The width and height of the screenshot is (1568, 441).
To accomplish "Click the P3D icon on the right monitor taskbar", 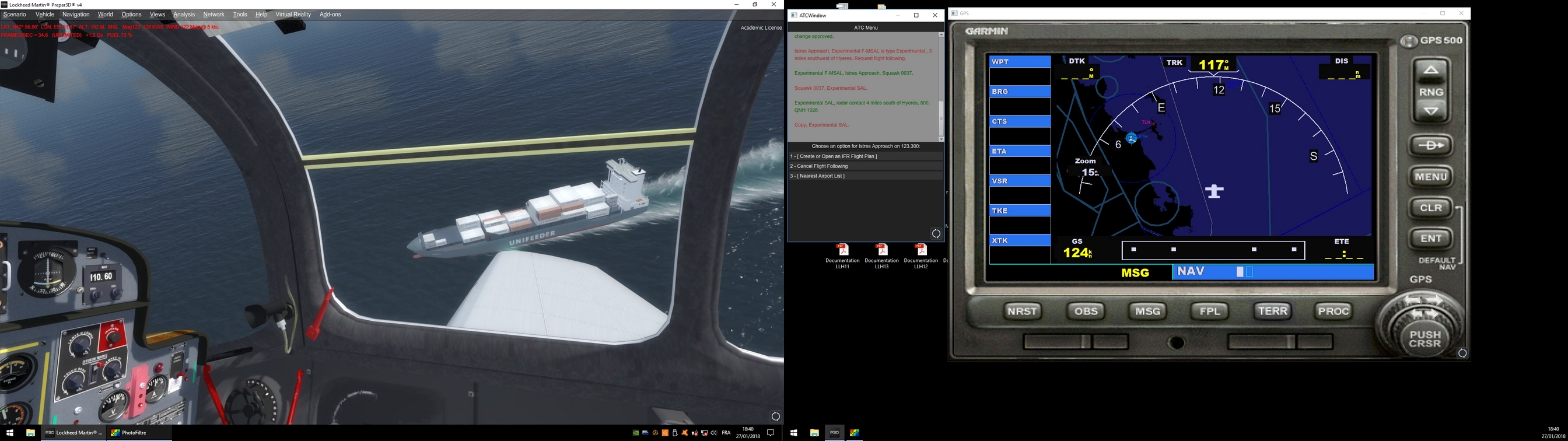I will point(835,433).
